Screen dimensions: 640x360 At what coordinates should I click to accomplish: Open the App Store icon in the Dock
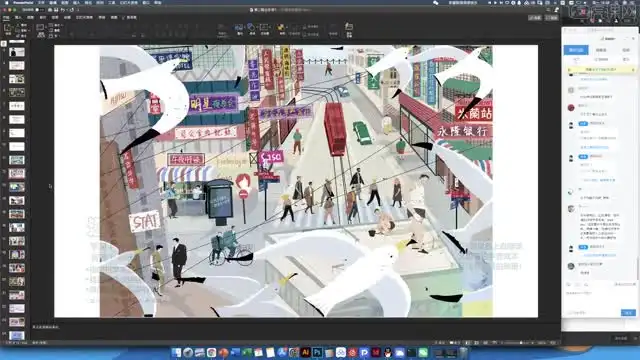coord(282,352)
